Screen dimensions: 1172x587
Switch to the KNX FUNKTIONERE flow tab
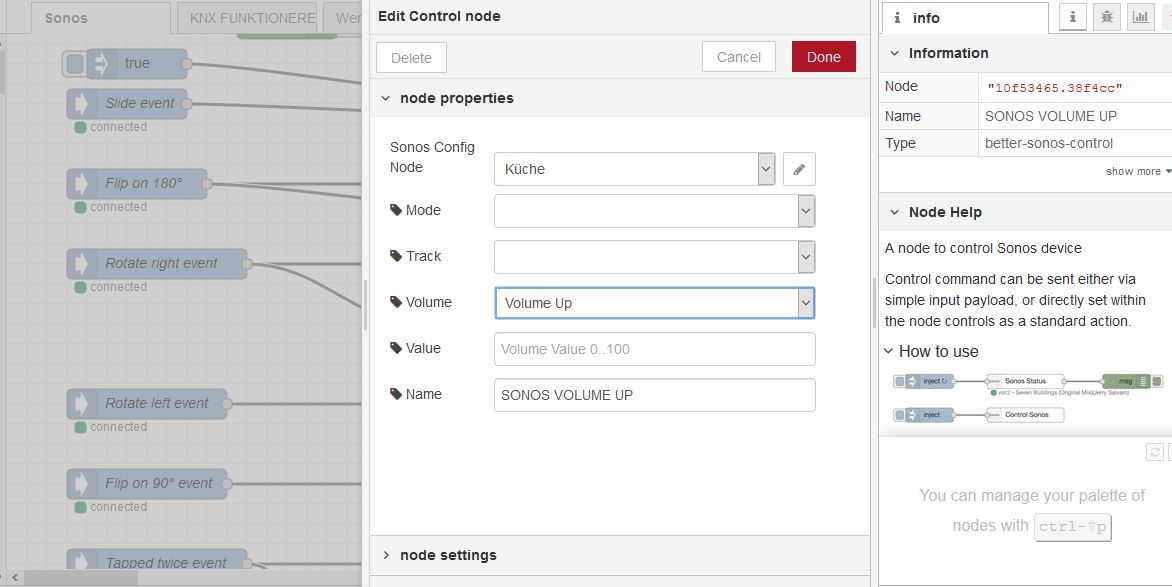[x=251, y=18]
